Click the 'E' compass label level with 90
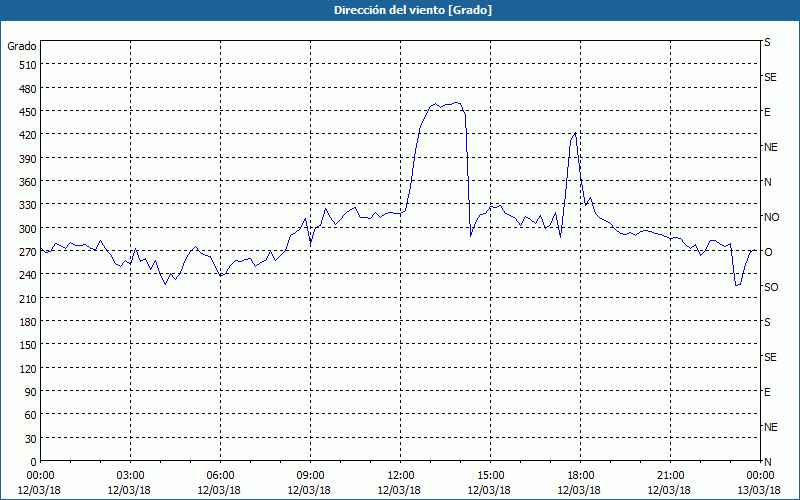Viewport: 800px width, 500px height. tap(767, 392)
